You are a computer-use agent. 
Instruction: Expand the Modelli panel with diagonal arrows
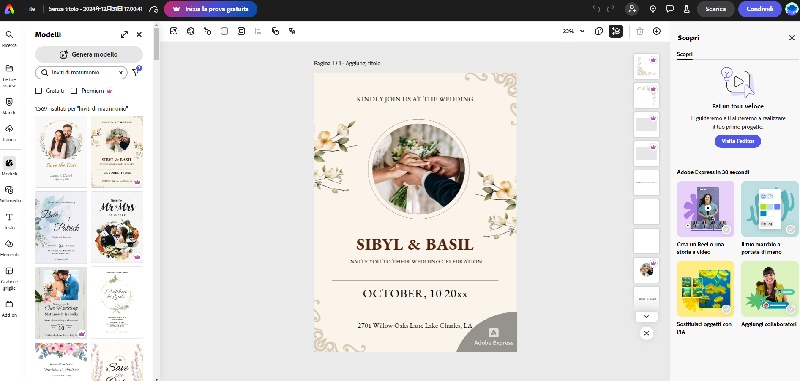point(124,35)
